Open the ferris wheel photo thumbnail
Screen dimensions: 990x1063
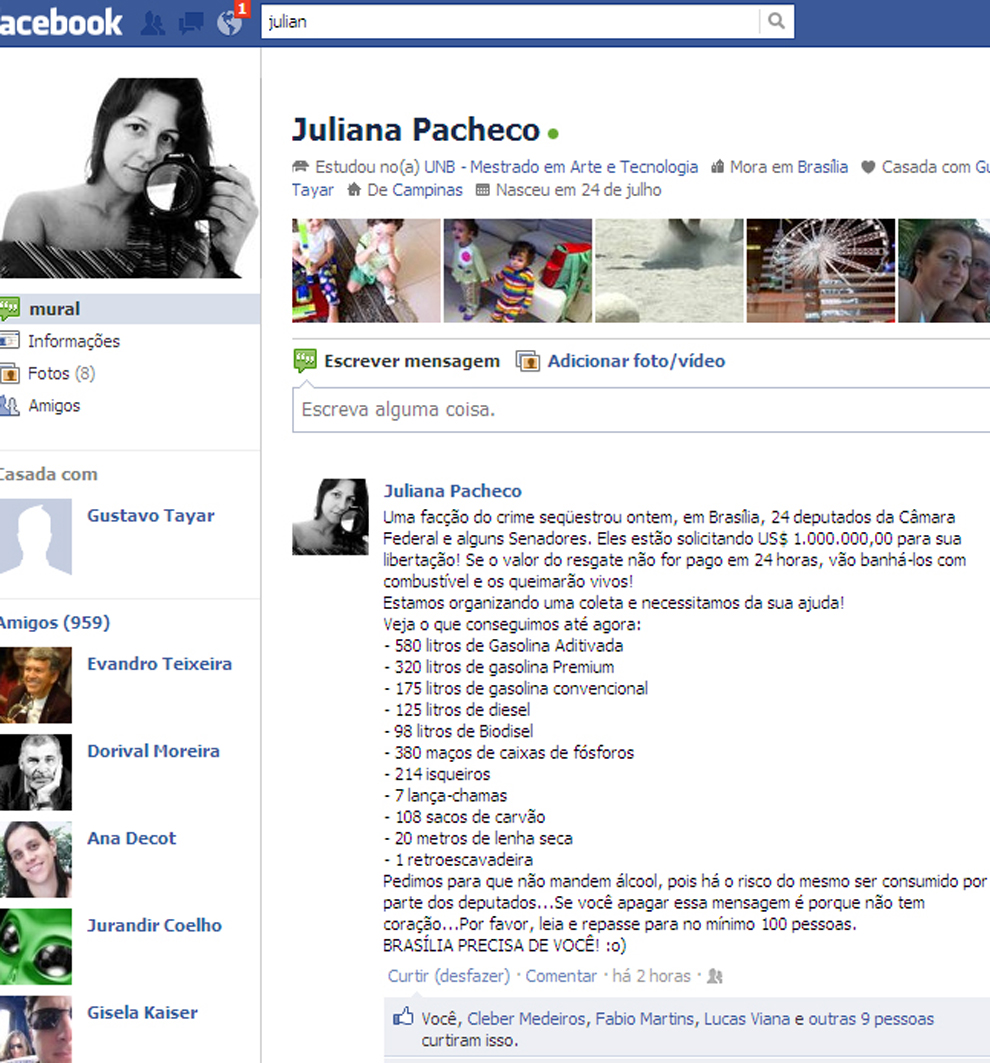pos(820,270)
